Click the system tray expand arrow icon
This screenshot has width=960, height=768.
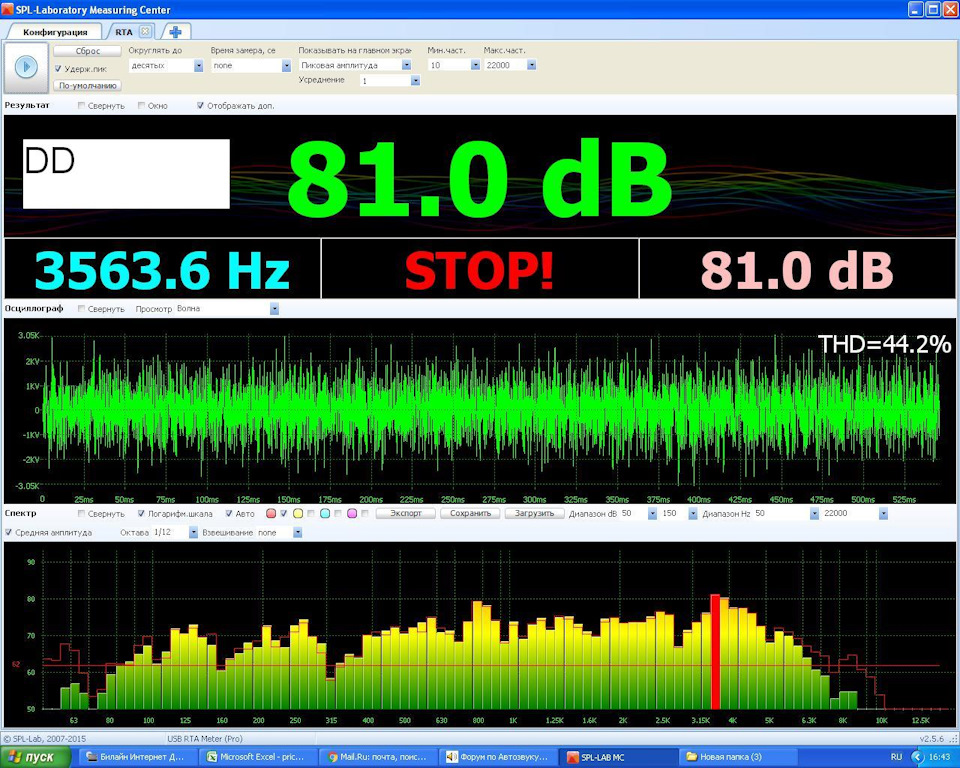[x=917, y=757]
